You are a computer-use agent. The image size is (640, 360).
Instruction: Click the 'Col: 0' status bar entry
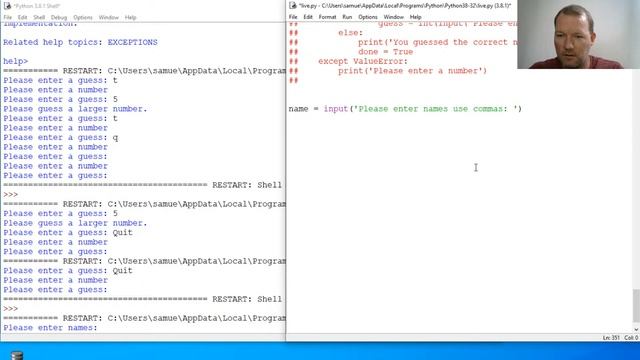[631, 338]
